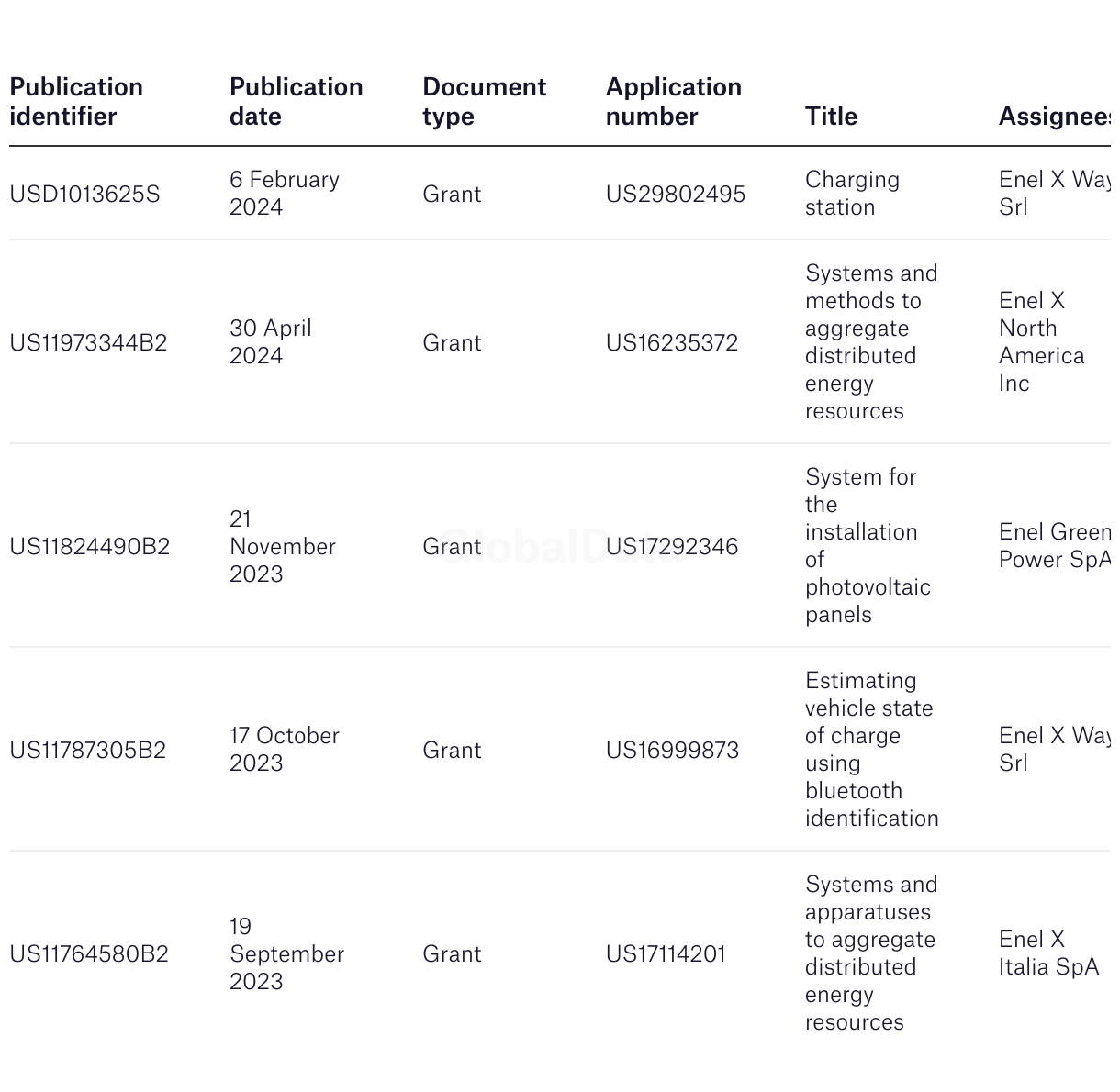Click the Assignees column header
Image resolution: width=1120 pixels, height=1092 pixels.
click(x=1055, y=117)
